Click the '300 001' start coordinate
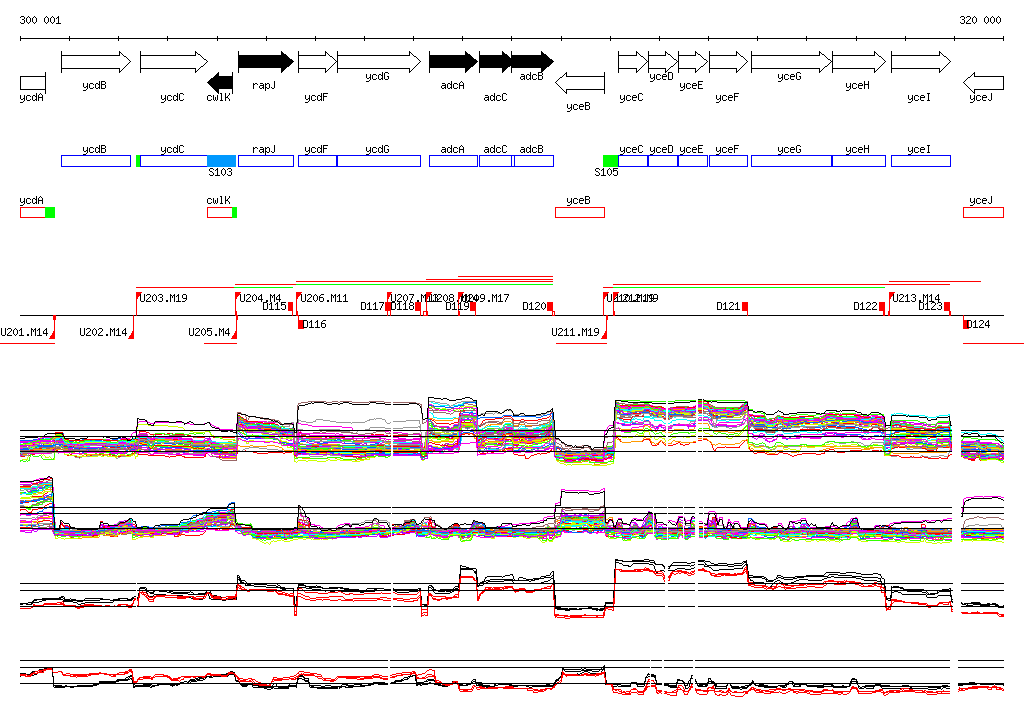1024x714 pixels. tap(40, 20)
